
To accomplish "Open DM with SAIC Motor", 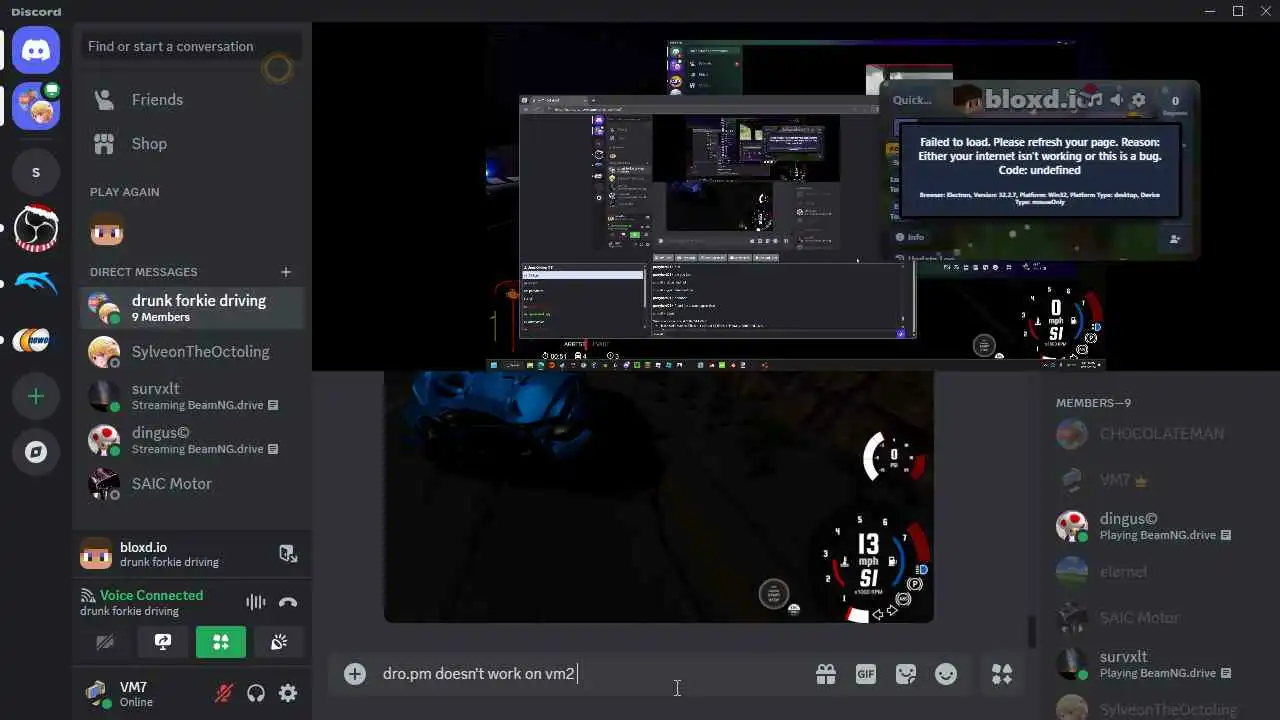I will [x=192, y=484].
